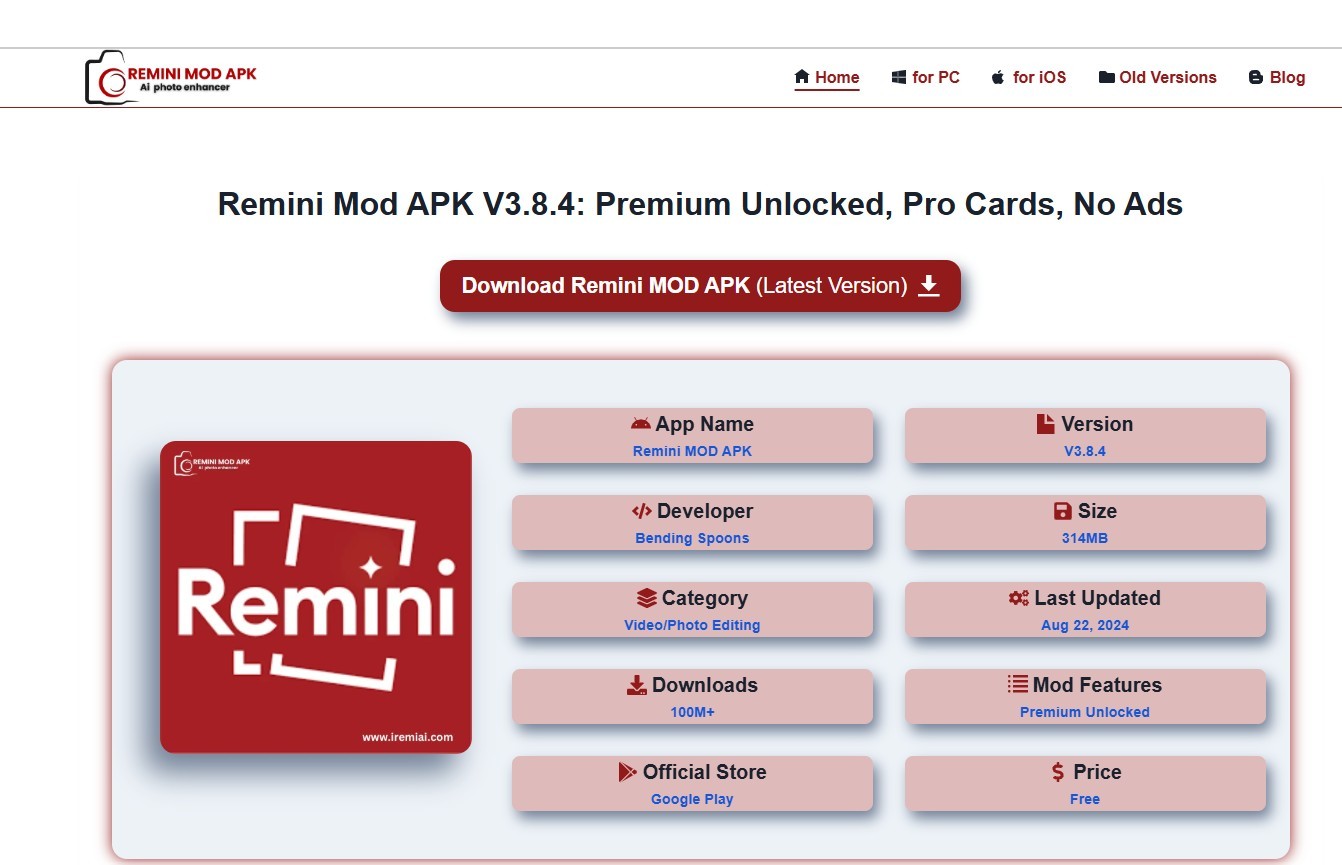The image size is (1342, 865).
Task: Click the Android icon beside App Name
Action: click(x=641, y=424)
